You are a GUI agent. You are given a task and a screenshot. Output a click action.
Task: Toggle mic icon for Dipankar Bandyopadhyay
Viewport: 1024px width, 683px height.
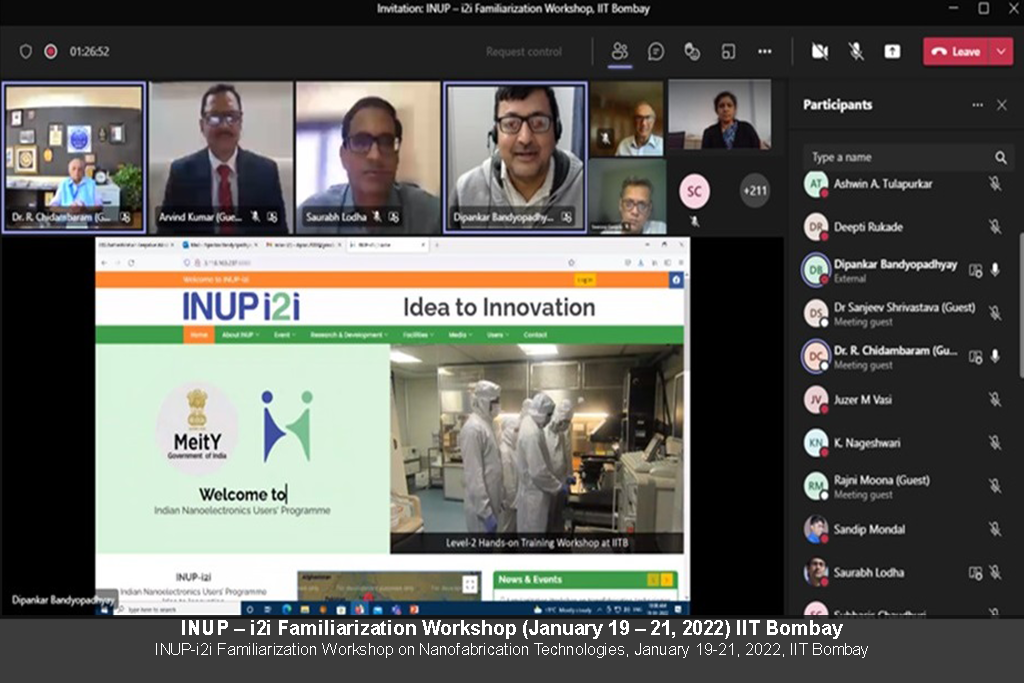tap(995, 270)
